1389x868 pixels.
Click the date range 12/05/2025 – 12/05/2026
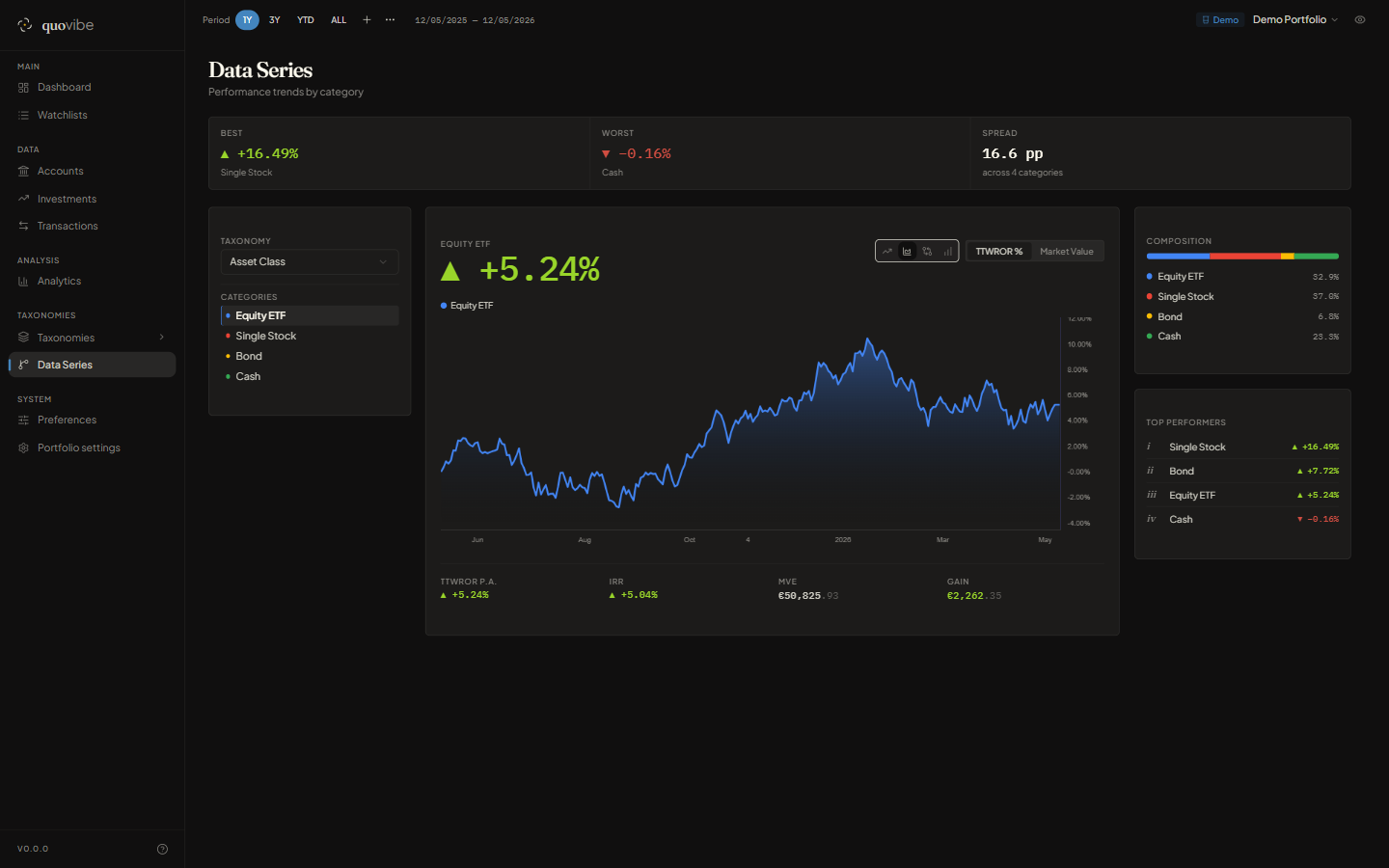point(475,20)
